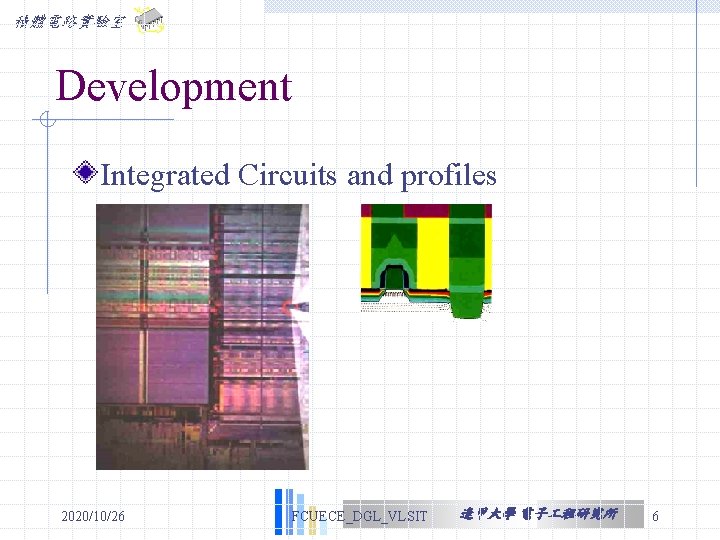The image size is (720, 540).
Task: Click the "Development" slide title
Action: [174, 87]
